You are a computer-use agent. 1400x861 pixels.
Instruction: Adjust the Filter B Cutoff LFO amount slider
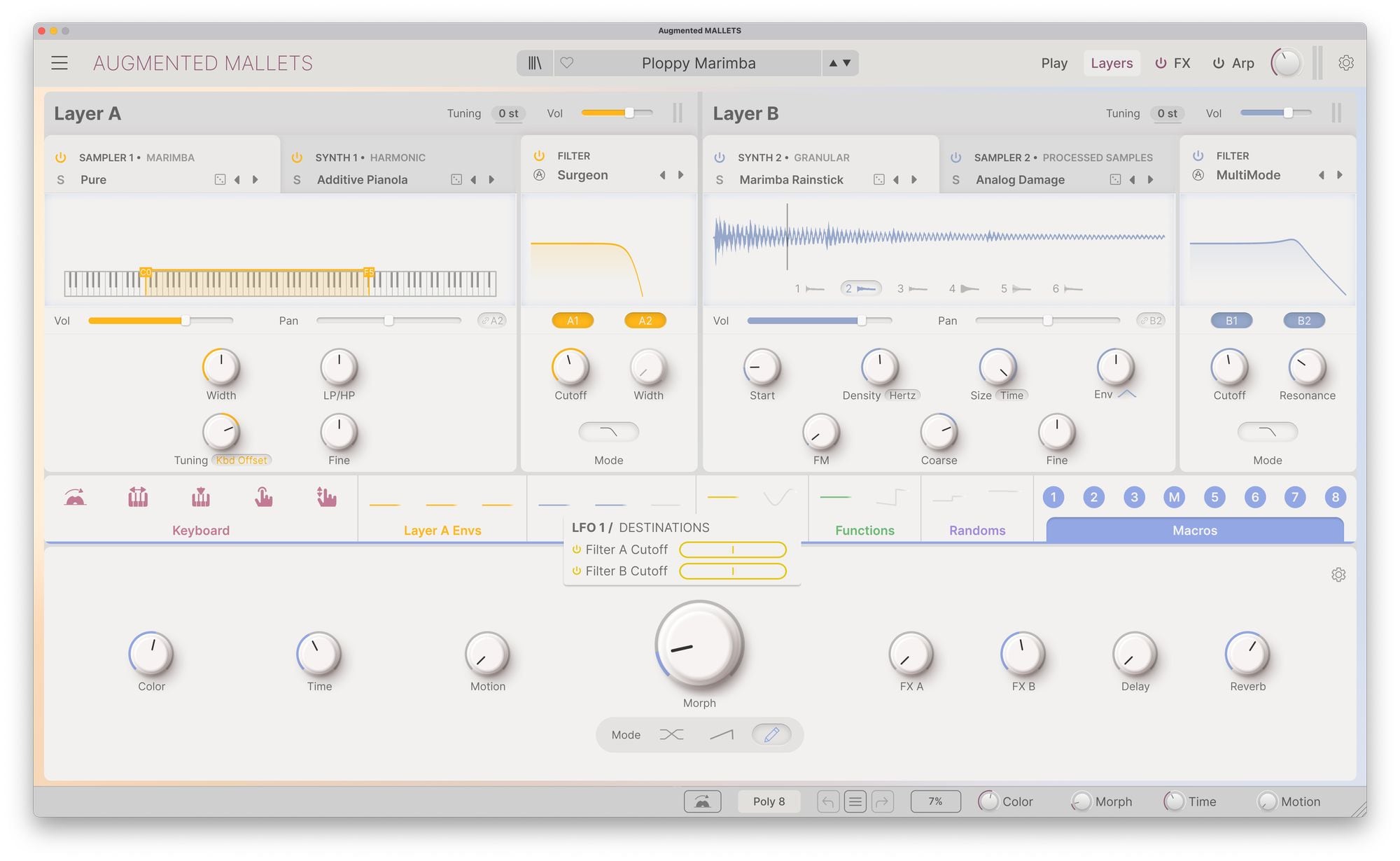733,571
